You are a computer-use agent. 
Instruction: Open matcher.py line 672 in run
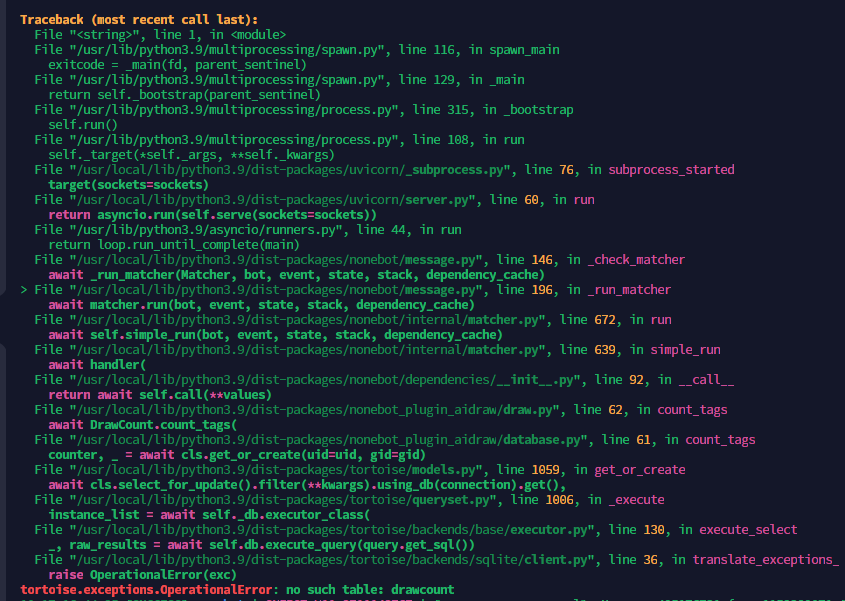pyautogui.click(x=290, y=319)
